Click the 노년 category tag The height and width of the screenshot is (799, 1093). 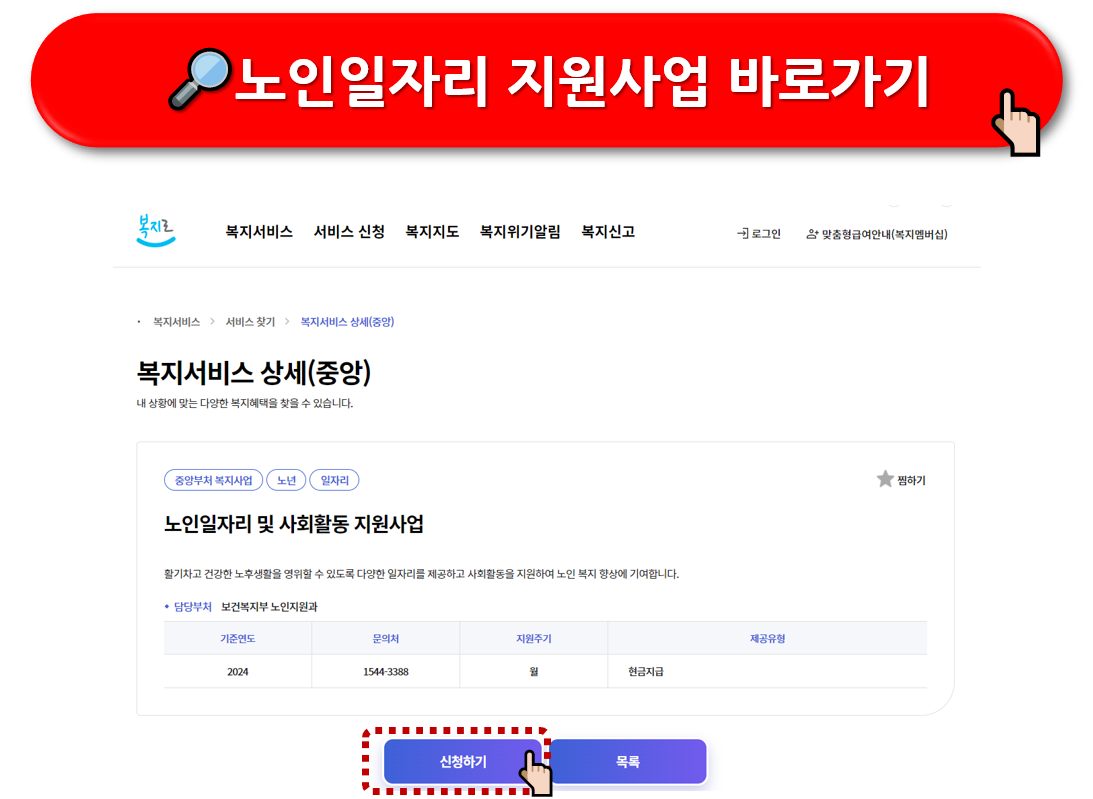coord(287,479)
